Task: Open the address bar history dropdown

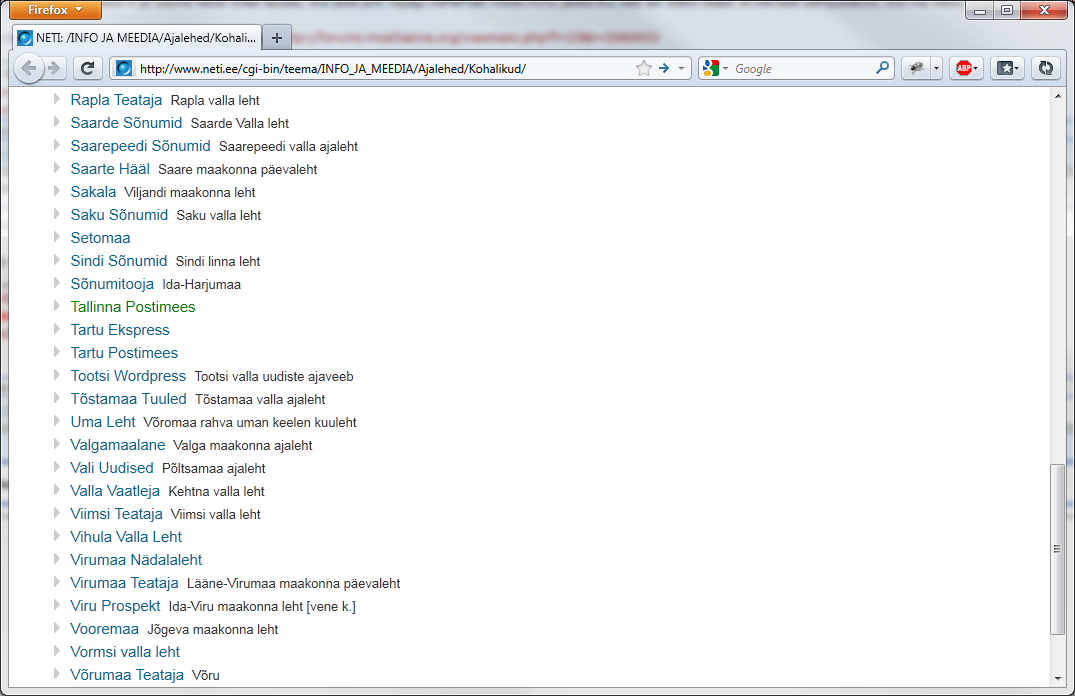Action: coord(681,68)
